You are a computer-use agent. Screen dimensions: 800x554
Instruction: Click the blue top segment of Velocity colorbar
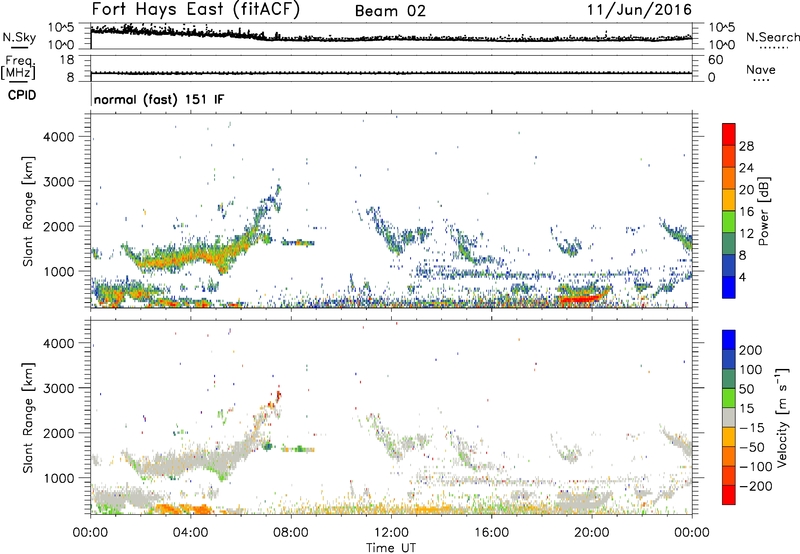coord(729,340)
